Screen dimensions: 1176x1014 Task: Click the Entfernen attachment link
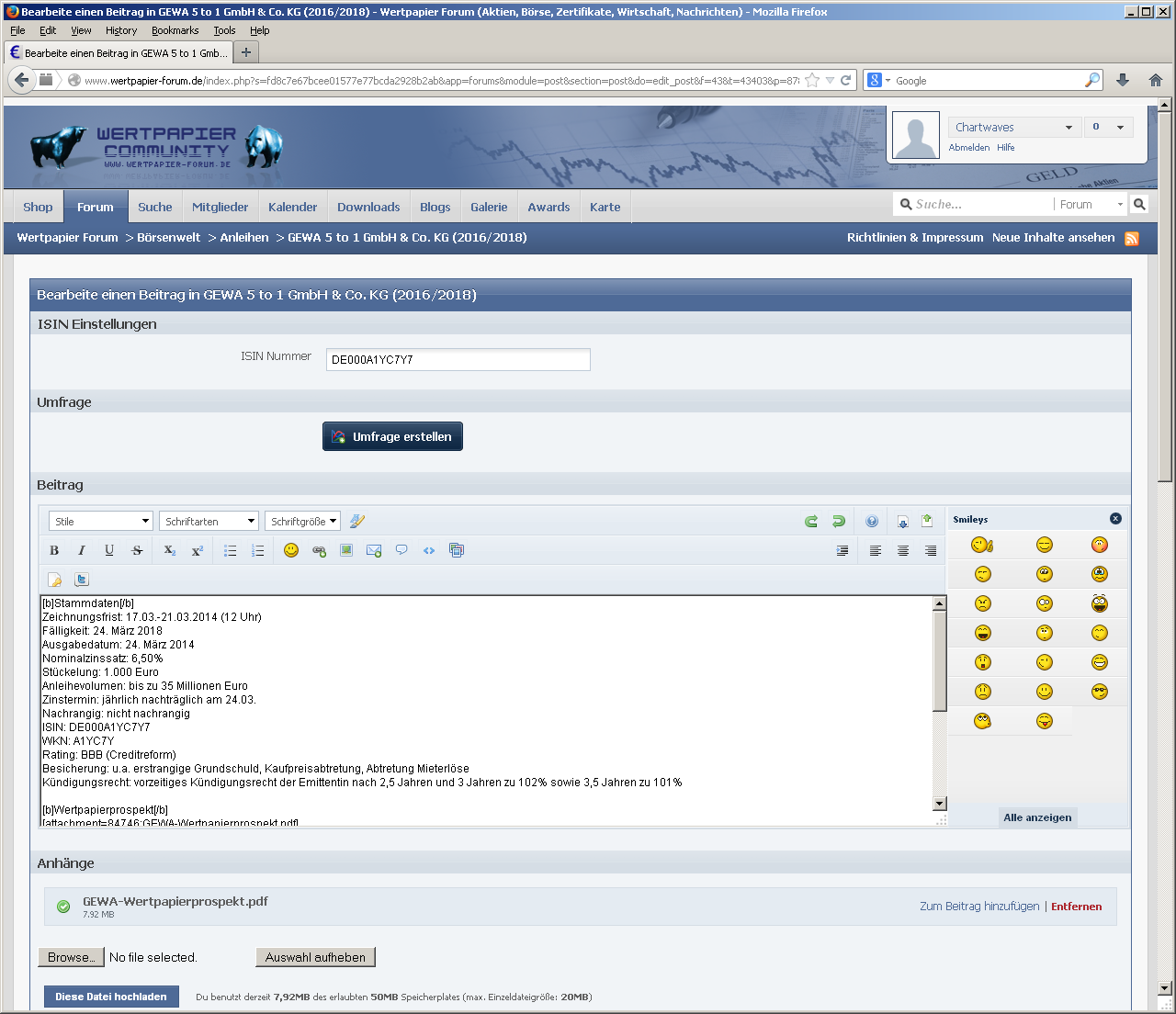[1077, 907]
